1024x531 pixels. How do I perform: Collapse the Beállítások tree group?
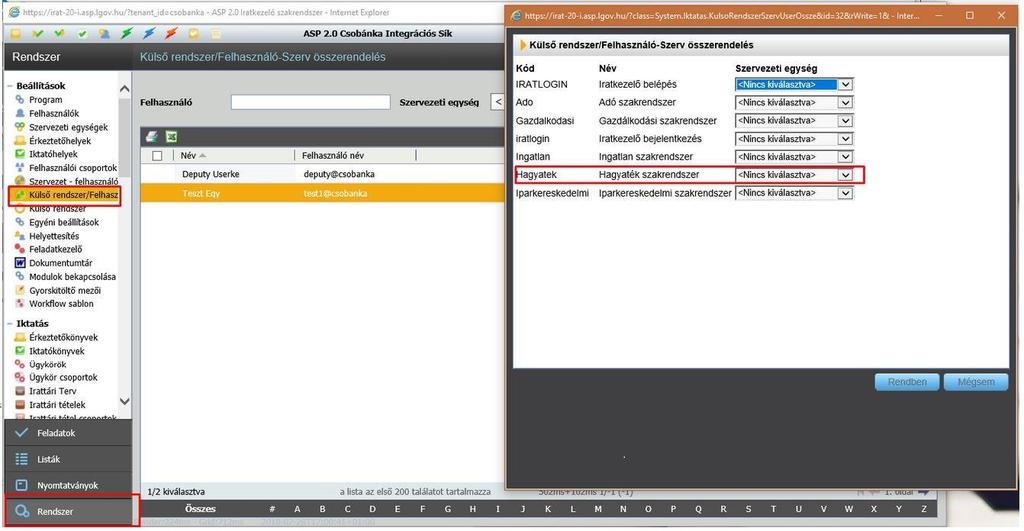coord(10,86)
